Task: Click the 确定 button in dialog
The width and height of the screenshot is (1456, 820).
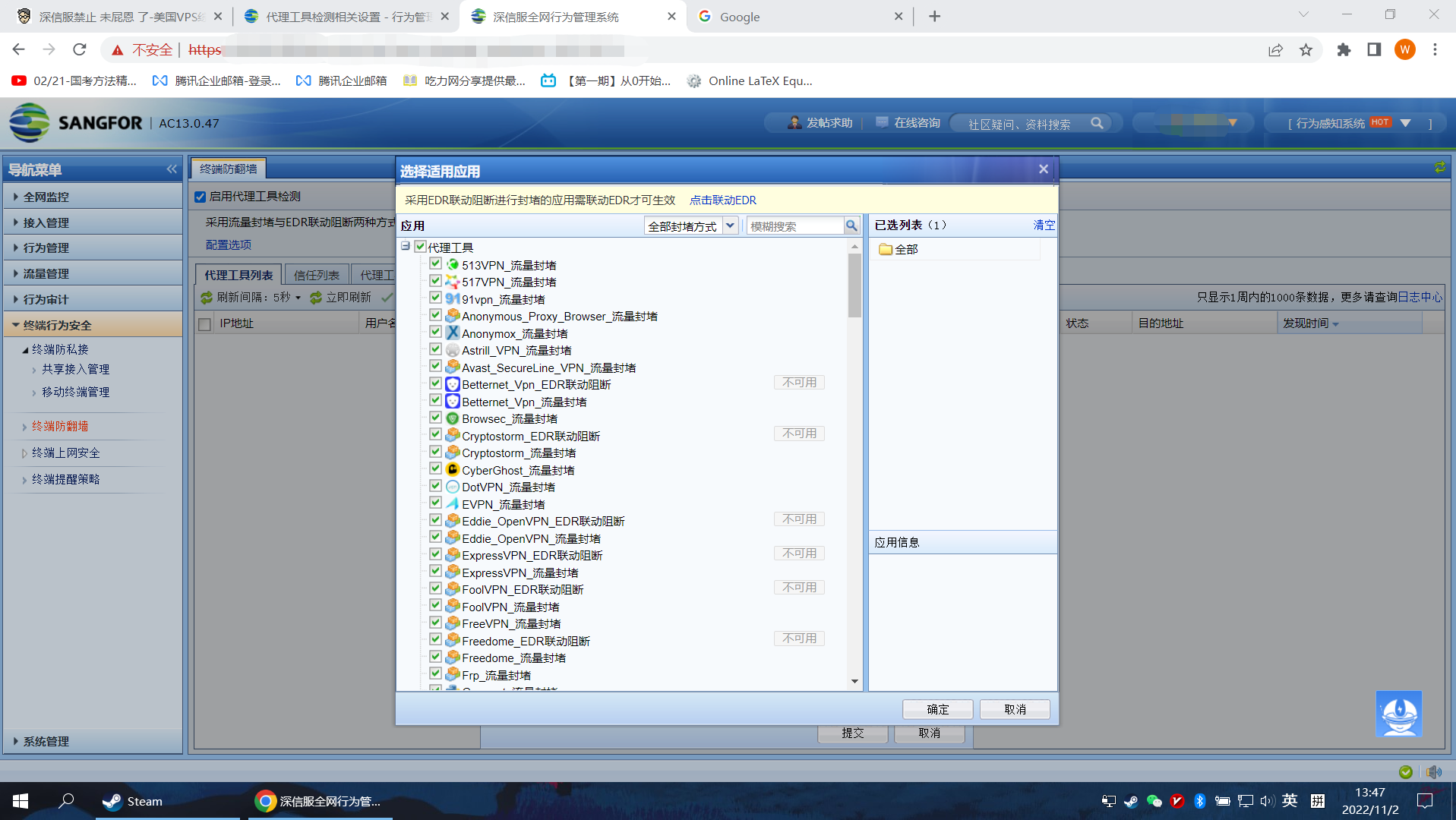Action: click(937, 709)
